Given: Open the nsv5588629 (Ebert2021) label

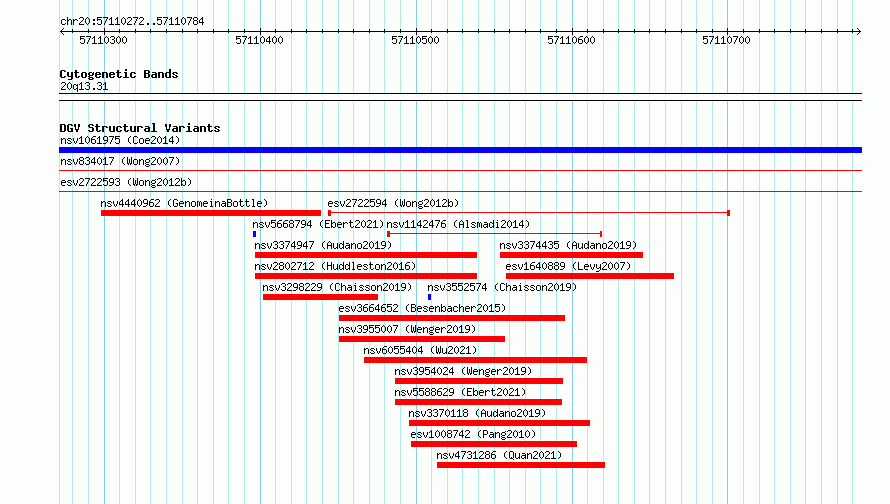Looking at the screenshot, I should point(460,392).
